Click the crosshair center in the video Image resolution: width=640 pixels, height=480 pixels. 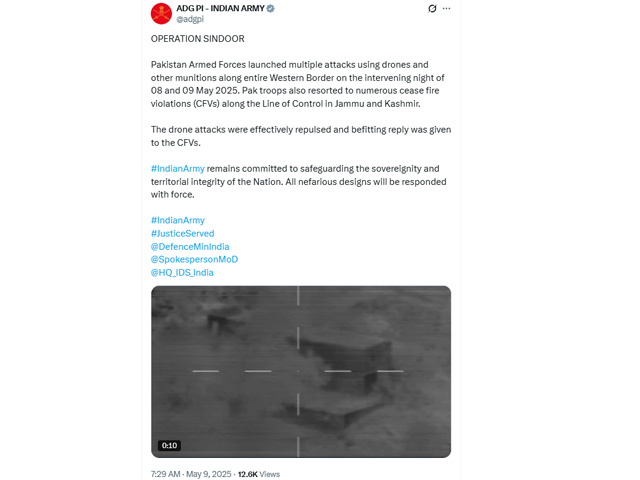click(298, 371)
